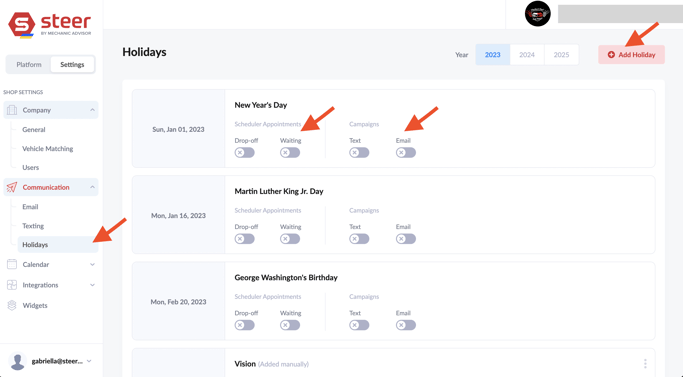Click the Holidays page heading
Viewport: 683px width, 377px height.
[x=144, y=52]
